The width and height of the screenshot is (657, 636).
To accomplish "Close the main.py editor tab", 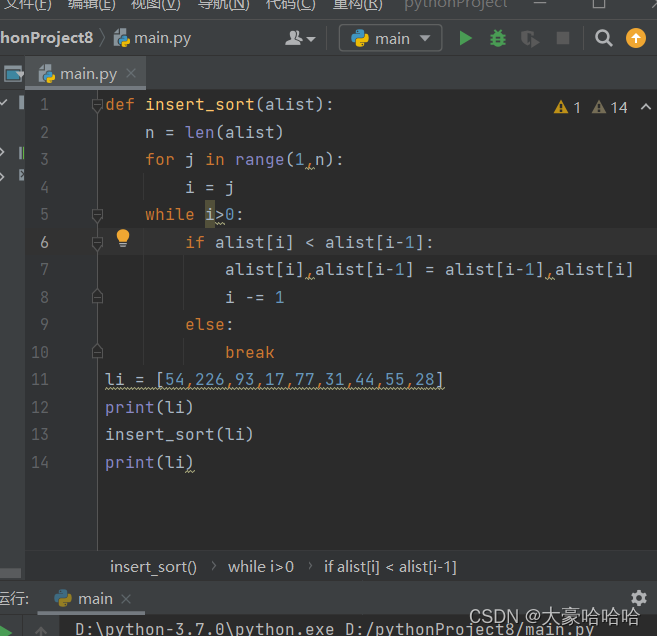I will [x=131, y=73].
